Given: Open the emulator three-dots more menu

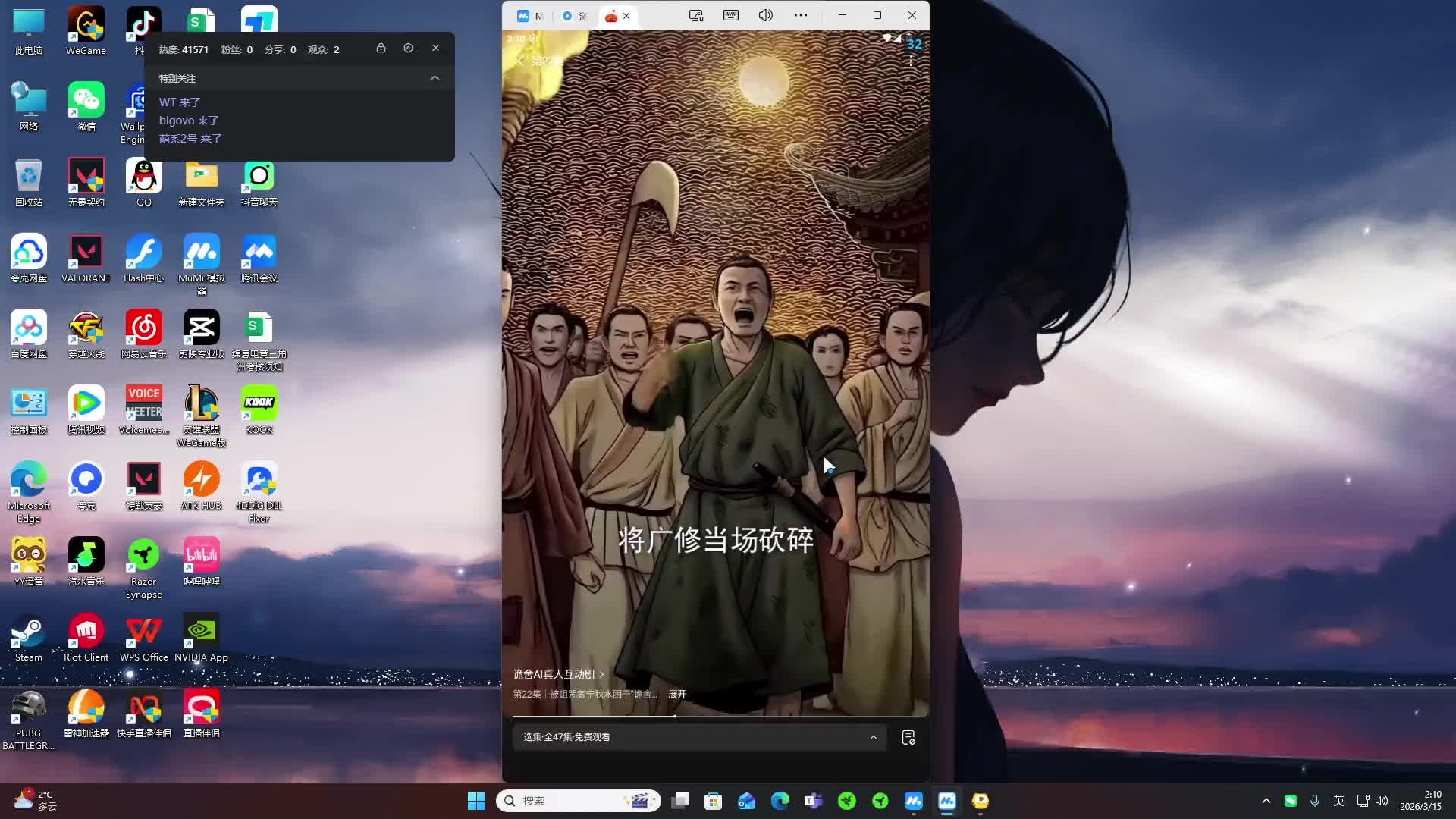Looking at the screenshot, I should coord(800,15).
